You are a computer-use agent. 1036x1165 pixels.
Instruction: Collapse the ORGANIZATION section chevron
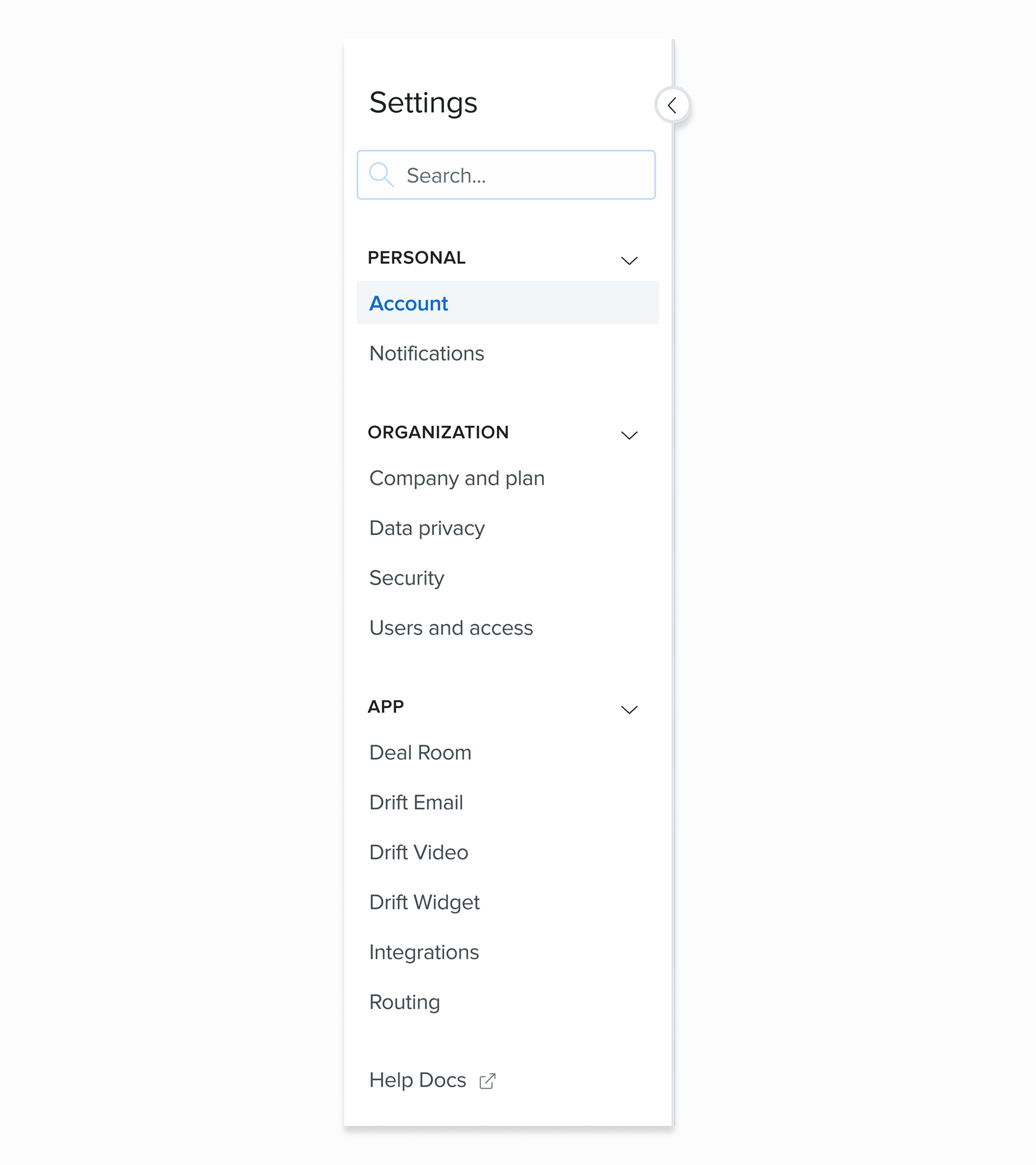point(628,435)
